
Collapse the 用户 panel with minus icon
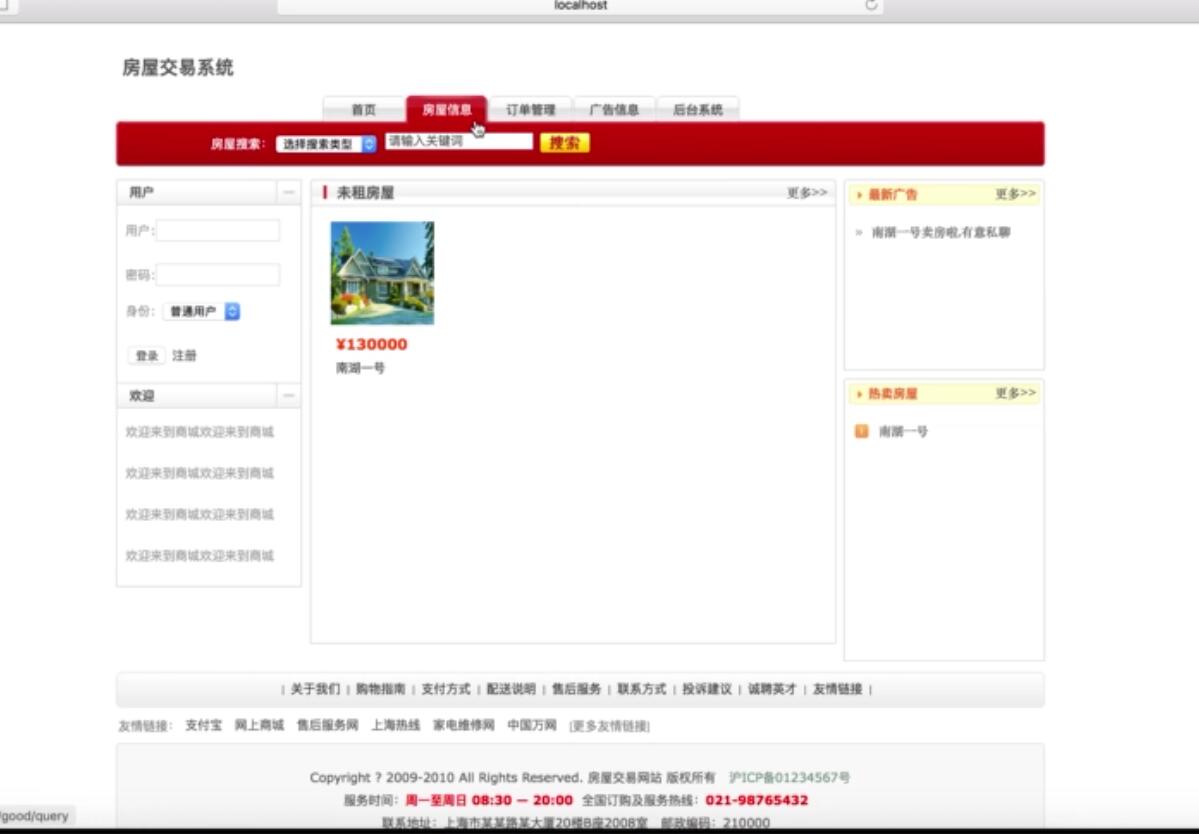pos(288,192)
